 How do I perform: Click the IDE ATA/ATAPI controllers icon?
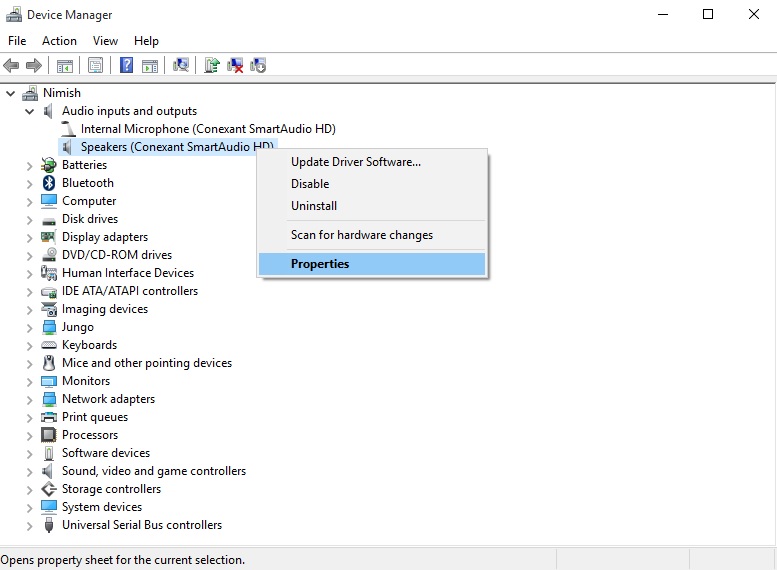pyautogui.click(x=49, y=292)
